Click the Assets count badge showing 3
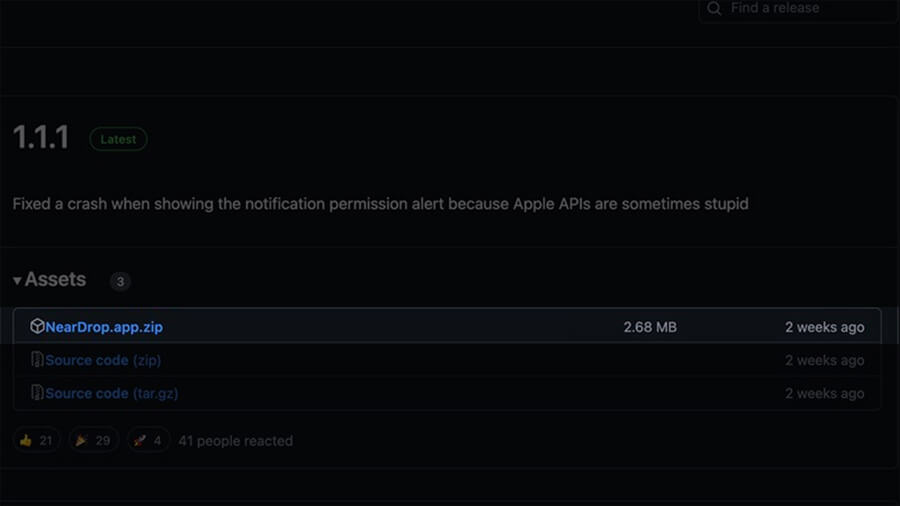900x506 pixels. point(120,282)
